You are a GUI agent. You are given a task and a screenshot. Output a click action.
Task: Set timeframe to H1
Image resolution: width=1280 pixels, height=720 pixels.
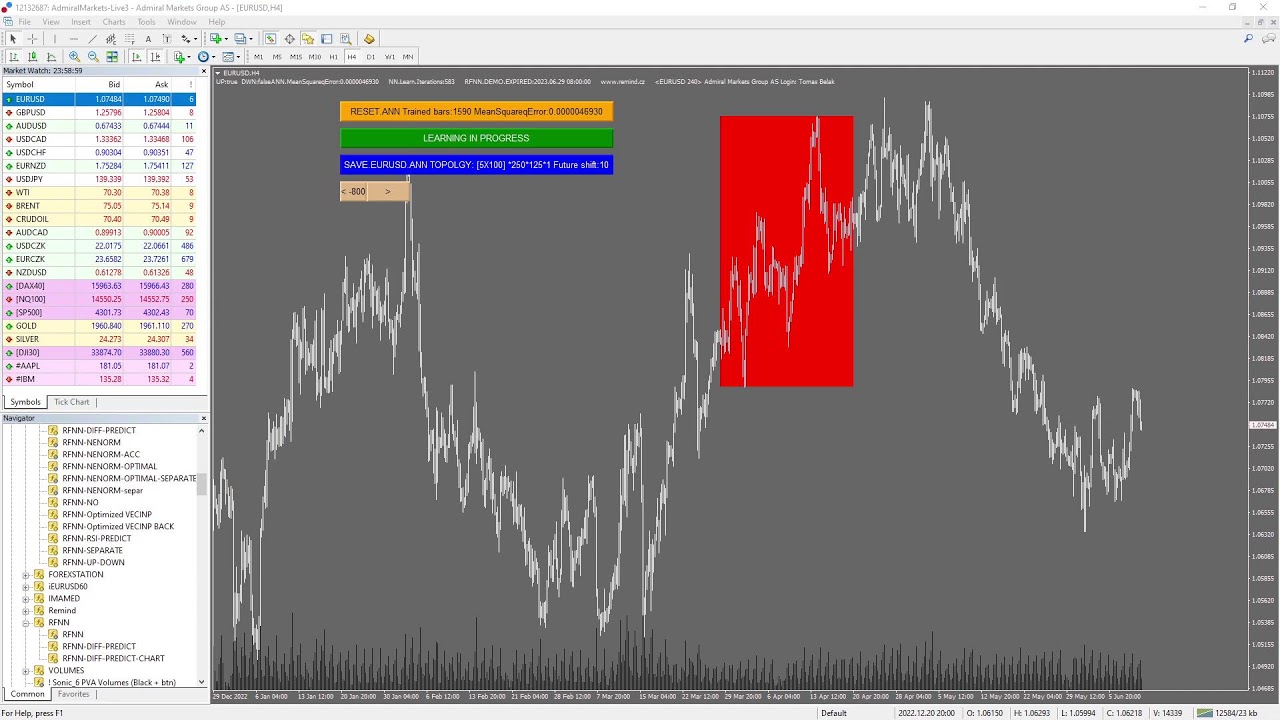334,57
